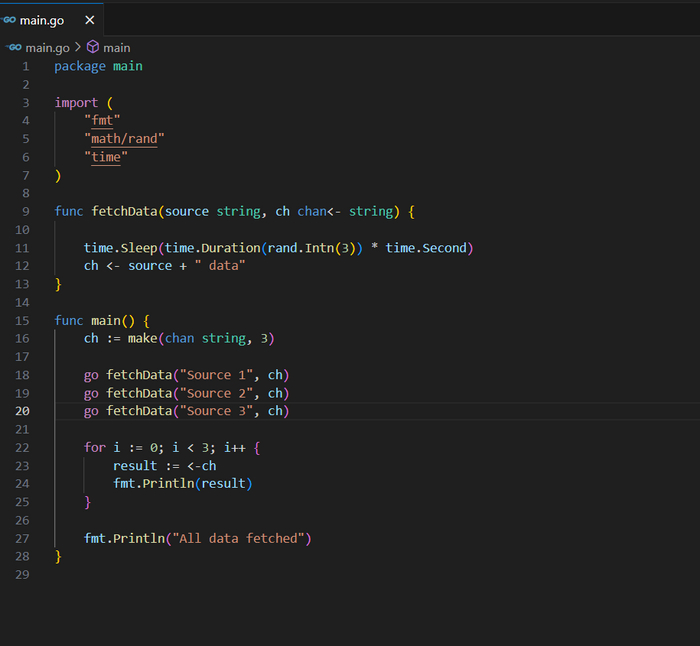Click the cube symbol icon in the breadcrumb

click(93, 47)
